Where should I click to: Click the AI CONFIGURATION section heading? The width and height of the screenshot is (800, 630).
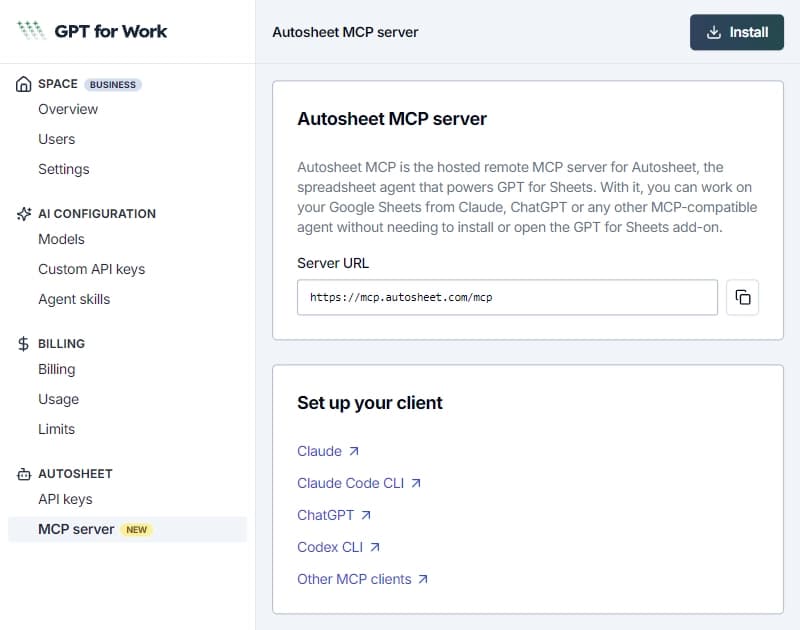[97, 214]
